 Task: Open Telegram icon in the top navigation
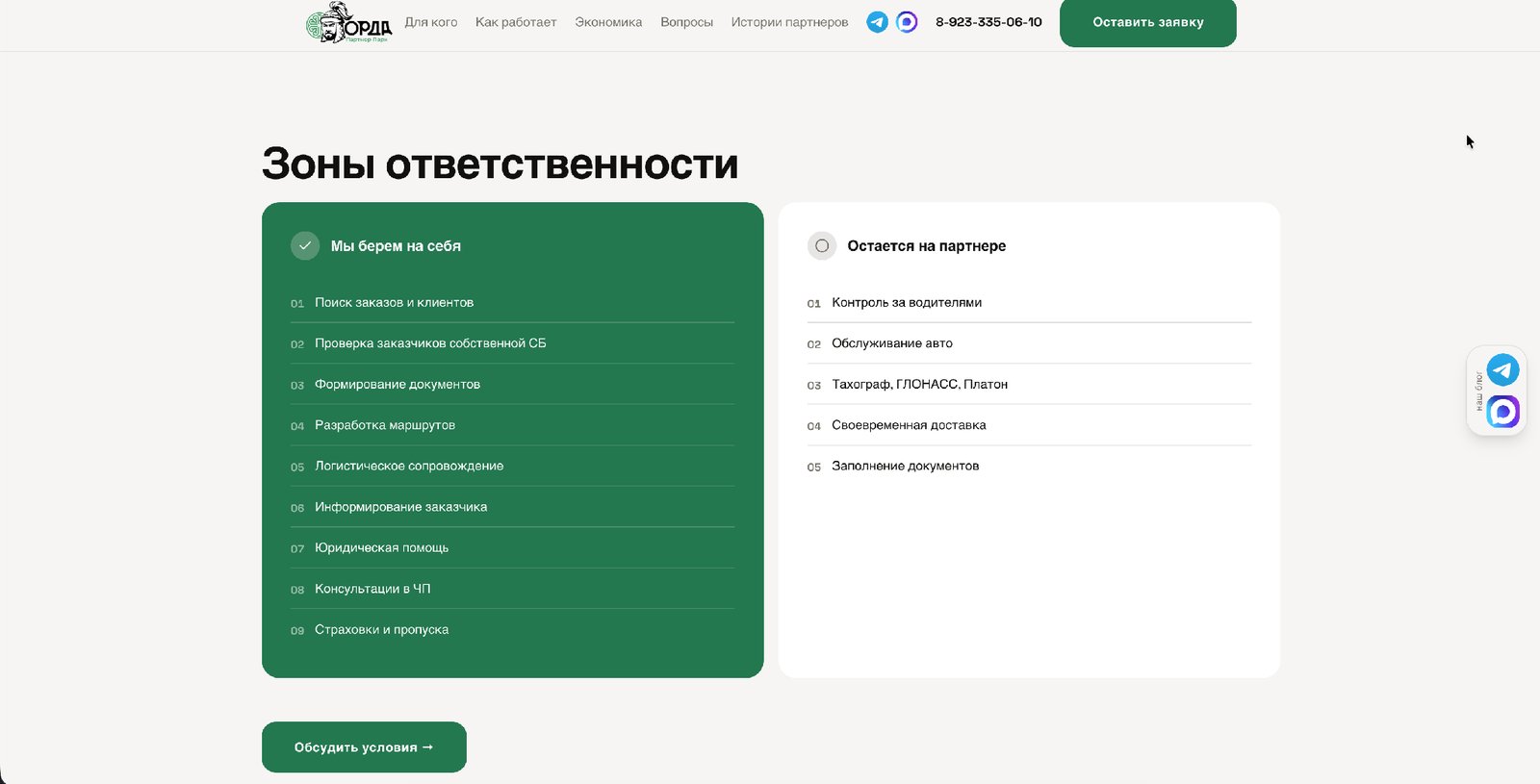[x=877, y=22]
